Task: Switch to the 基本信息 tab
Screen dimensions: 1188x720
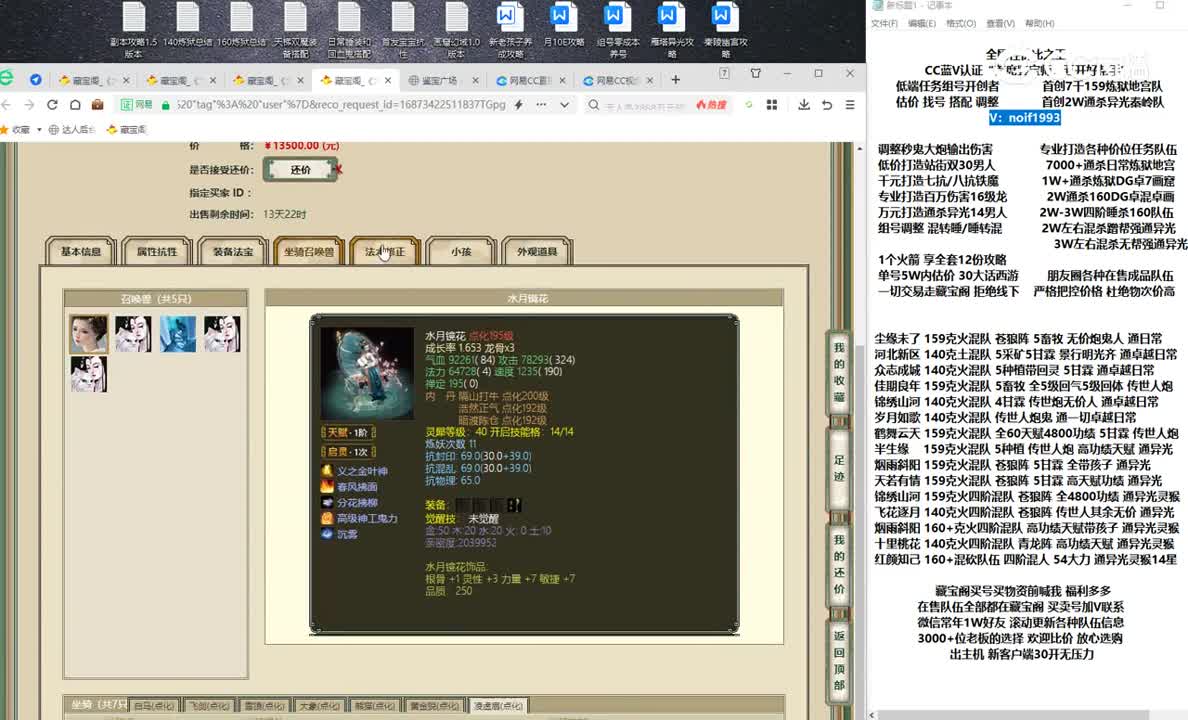Action: tap(81, 252)
